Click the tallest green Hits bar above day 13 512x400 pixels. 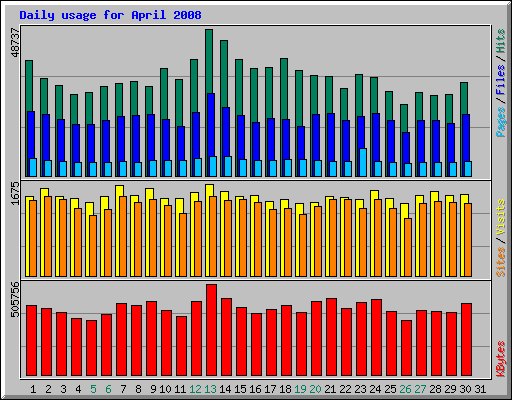click(209, 61)
